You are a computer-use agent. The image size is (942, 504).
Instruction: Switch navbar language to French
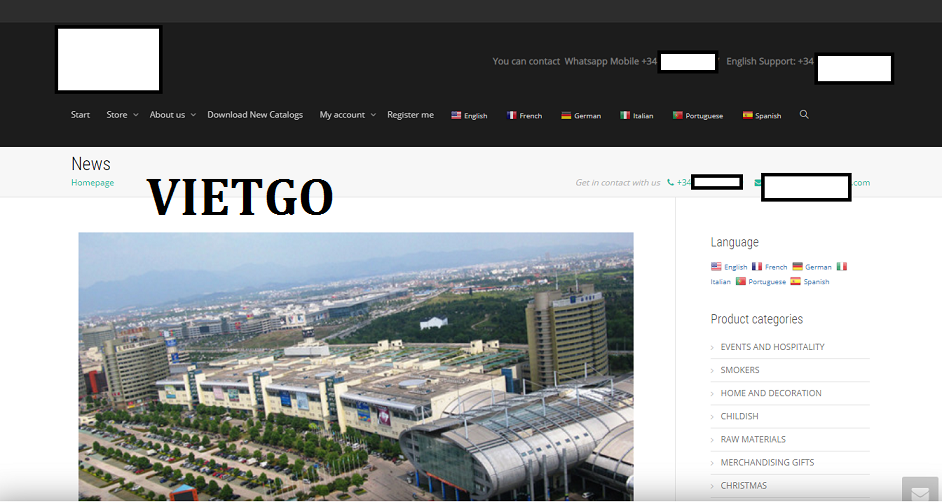point(530,116)
